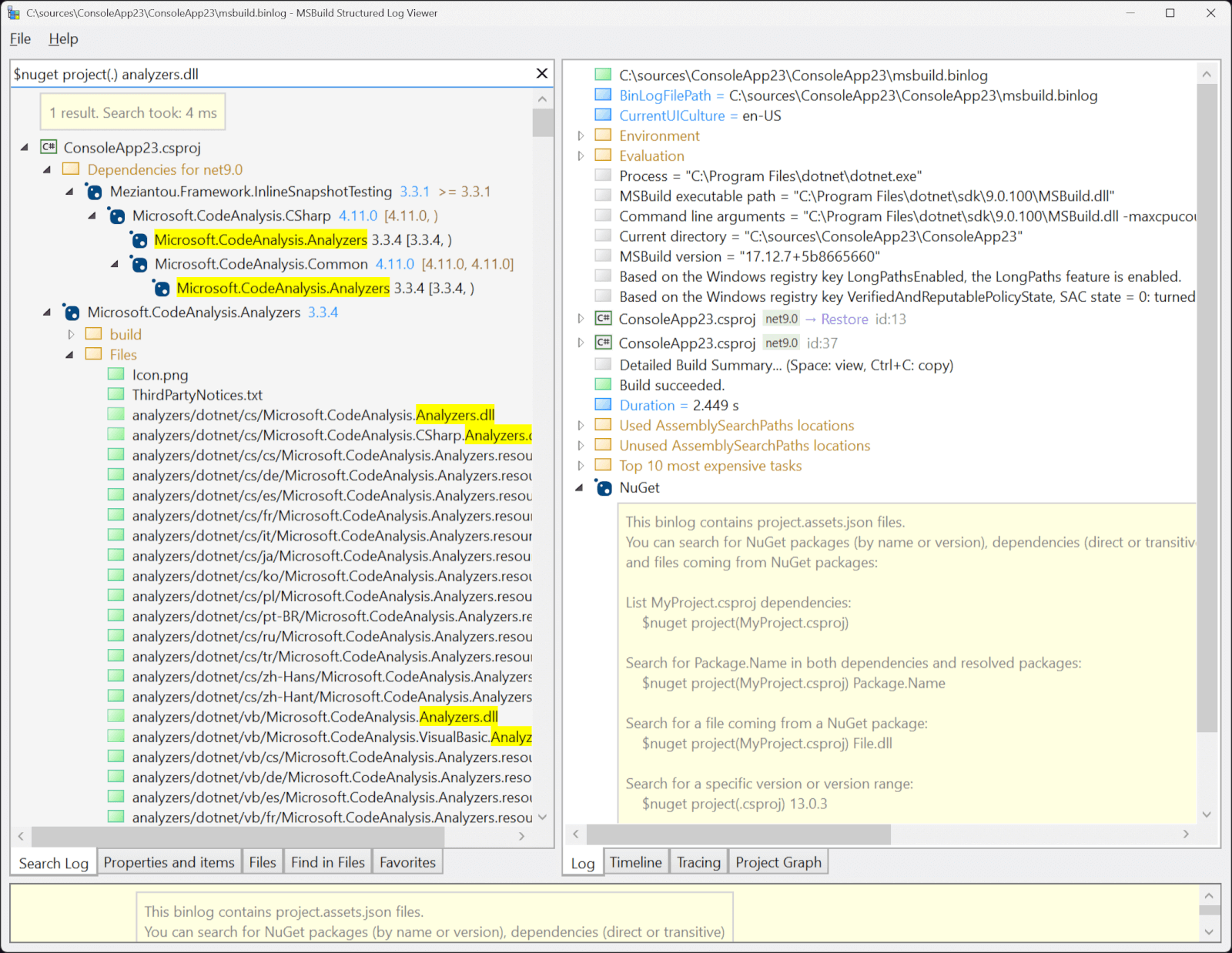
Task: Expand the build folder node
Action: coord(71,333)
